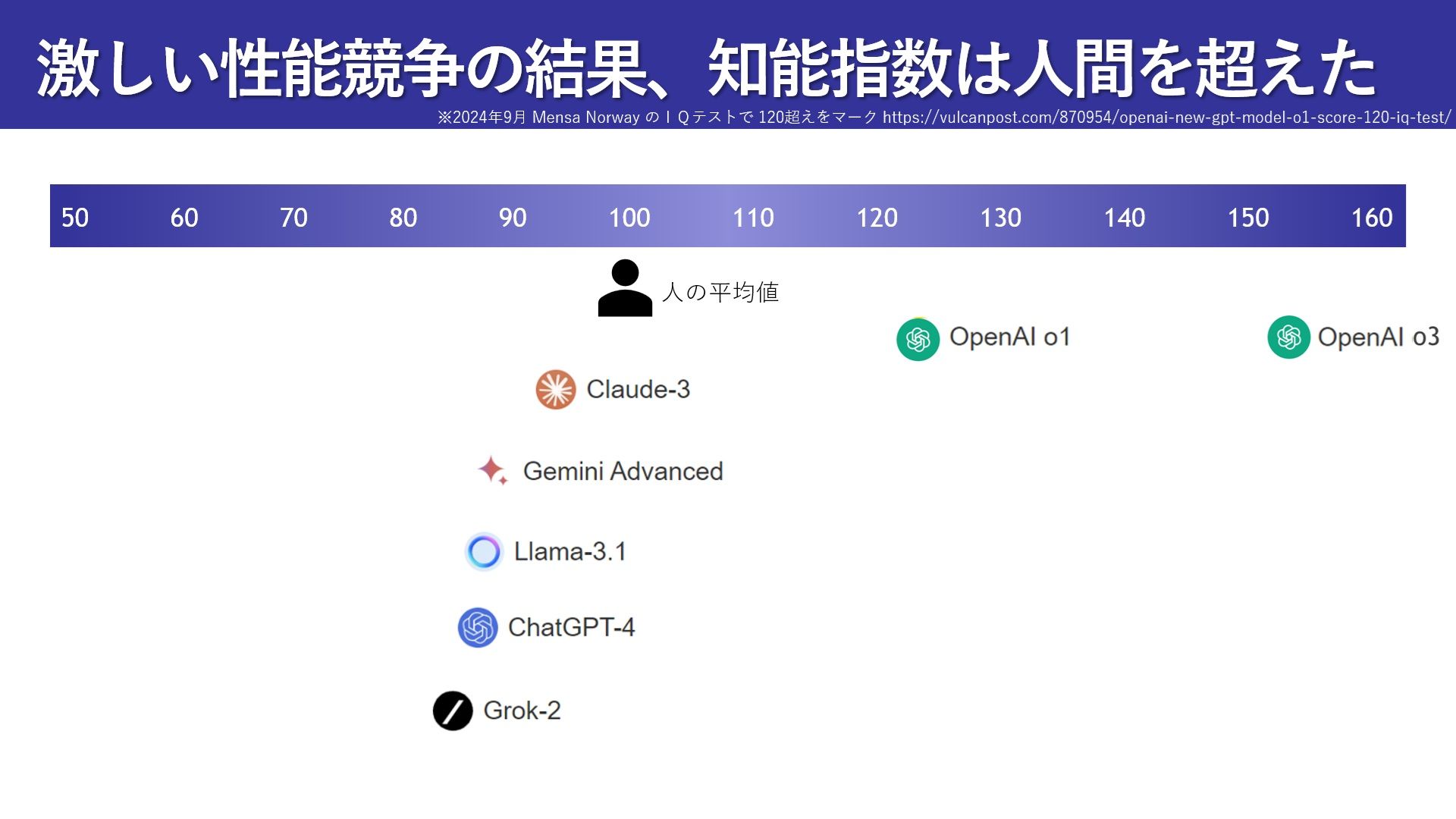Click the Grok-2 black slash logo
The image size is (1456, 819).
[453, 711]
